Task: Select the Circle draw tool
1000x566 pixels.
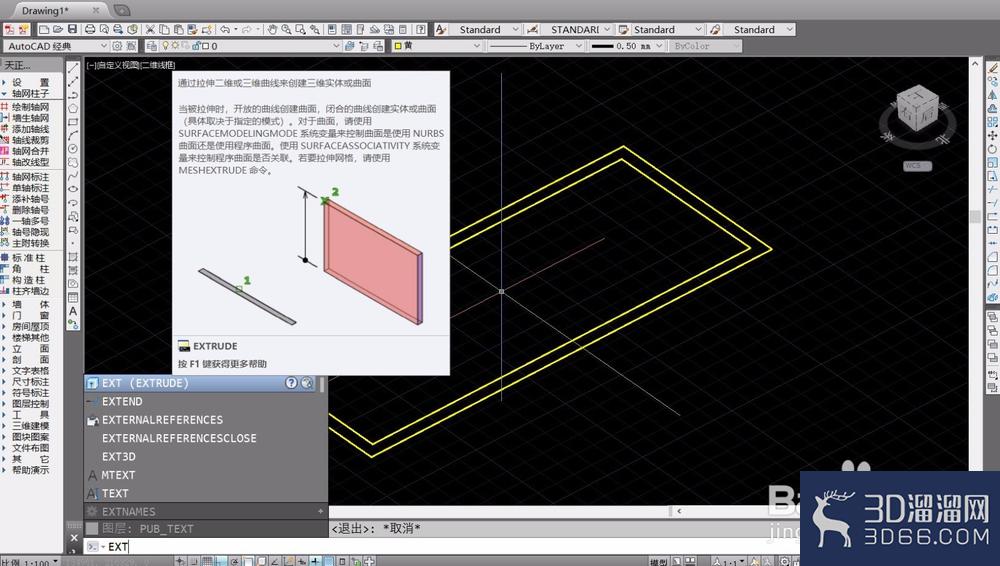Action: pyautogui.click(x=73, y=149)
